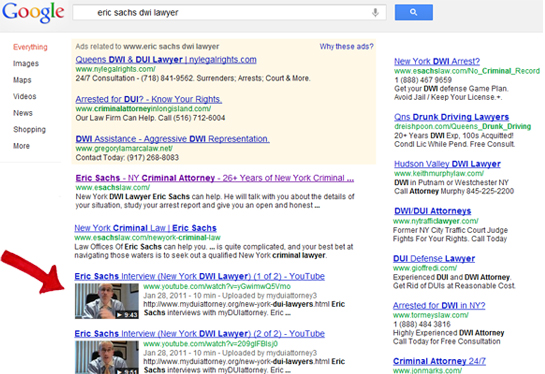Click www.nylegalrights.com/ green URL

115,69
